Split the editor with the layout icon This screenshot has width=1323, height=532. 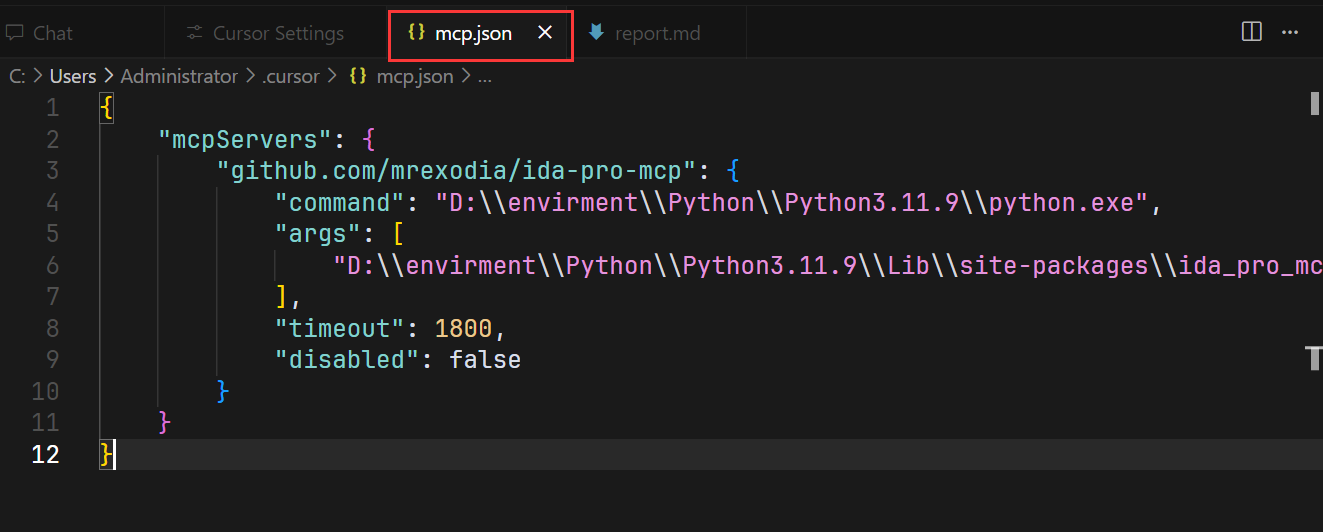click(x=1251, y=32)
